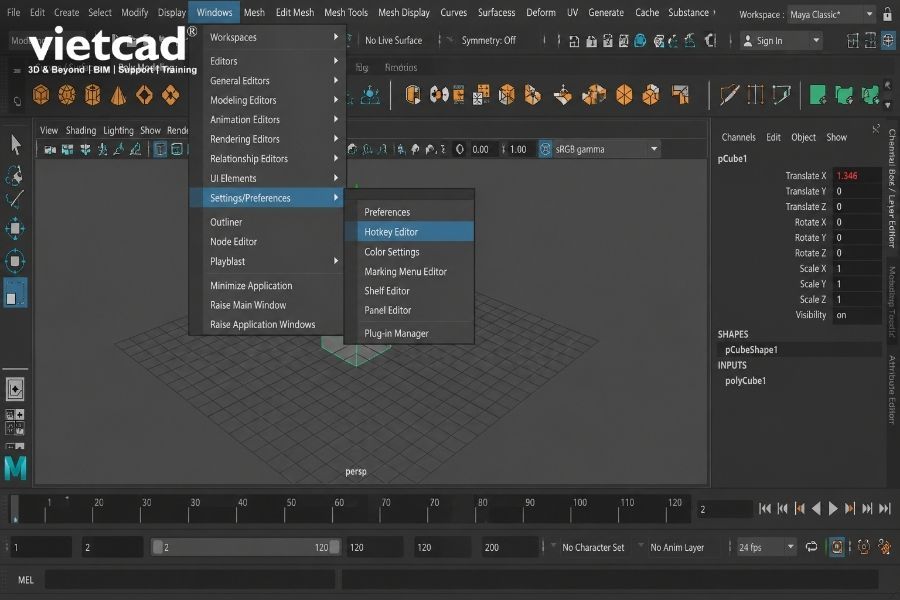The height and width of the screenshot is (600, 900).
Task: Select the Paint Selection brush tool
Action: (x=14, y=200)
